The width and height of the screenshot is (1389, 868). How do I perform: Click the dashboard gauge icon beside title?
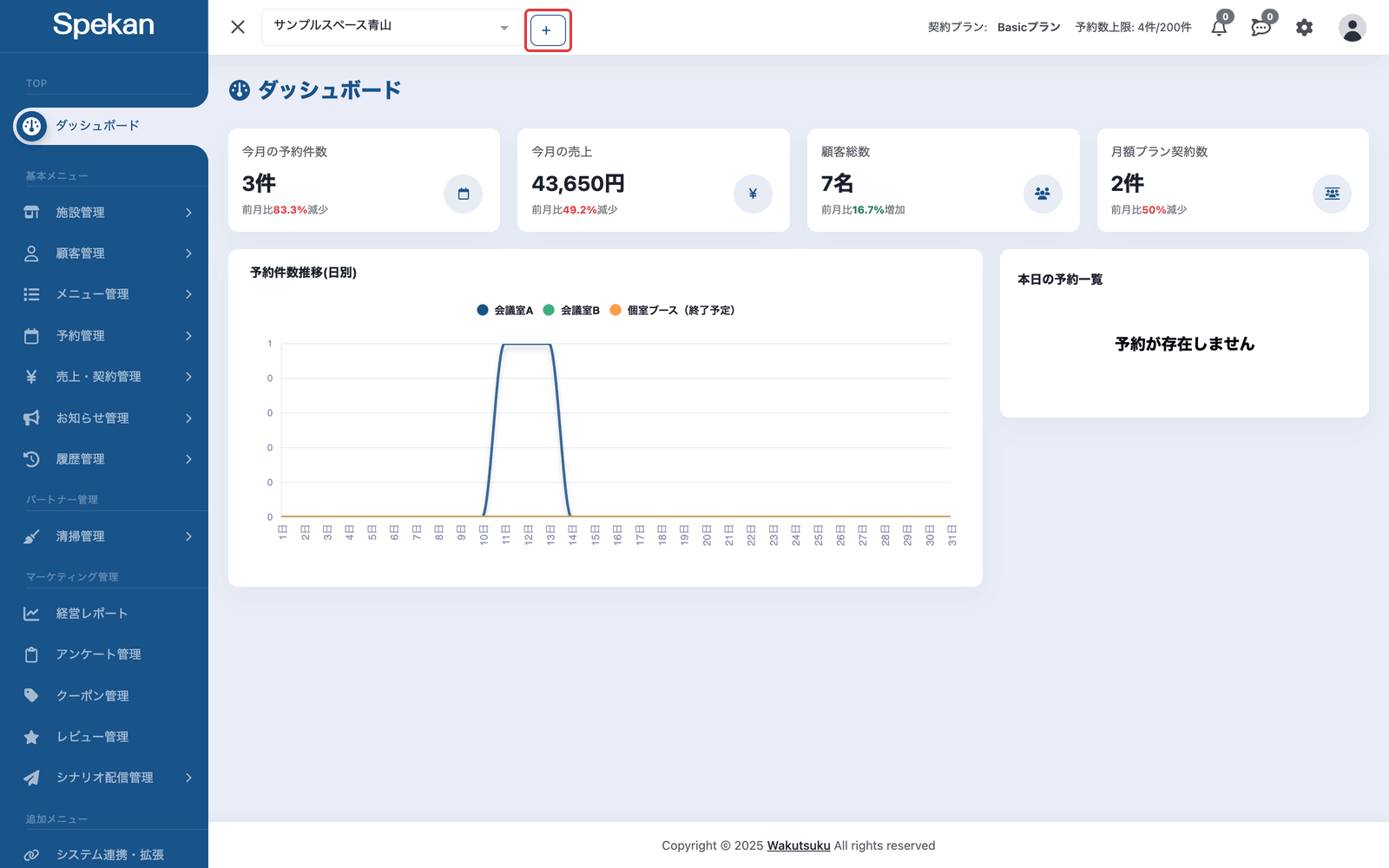(240, 90)
